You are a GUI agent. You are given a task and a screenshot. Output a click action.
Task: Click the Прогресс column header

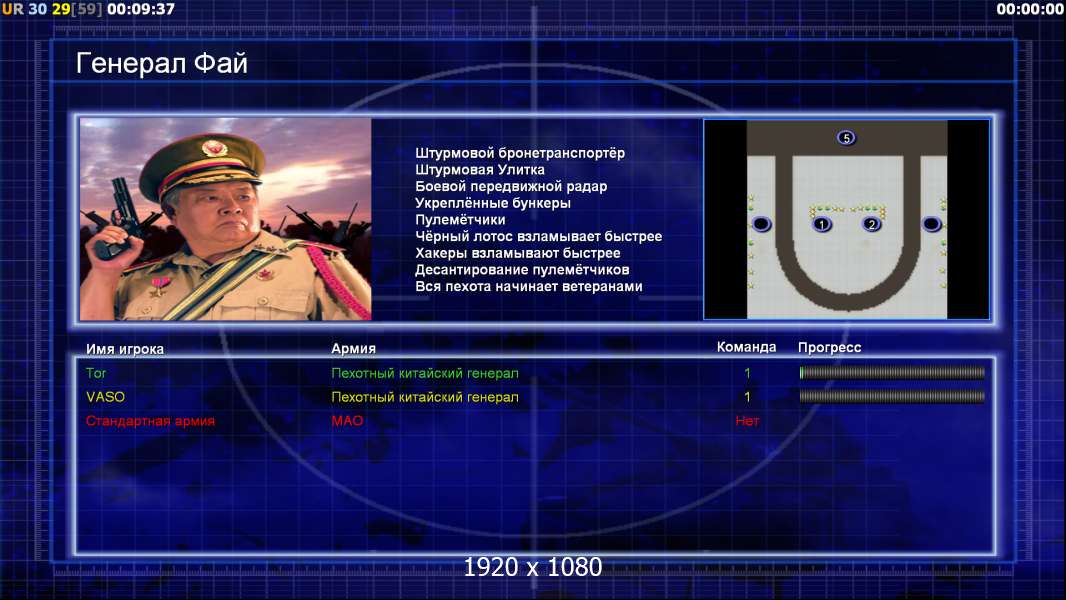(x=829, y=348)
